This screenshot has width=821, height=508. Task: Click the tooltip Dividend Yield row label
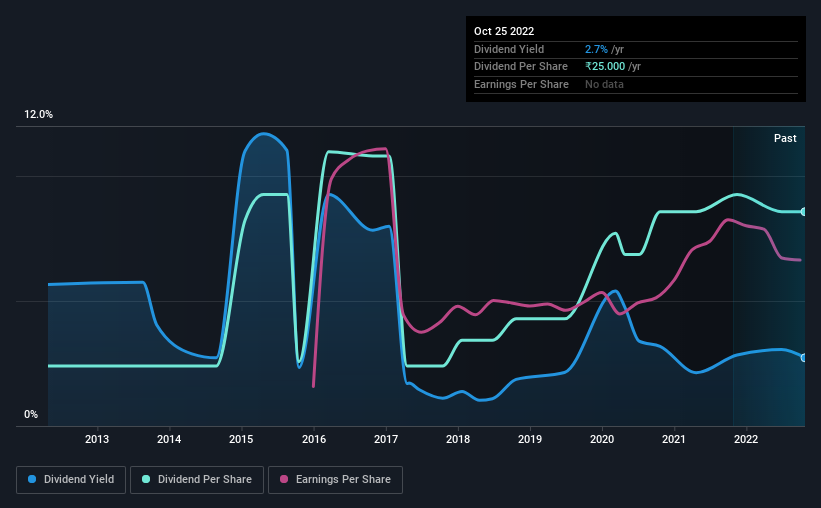tap(509, 49)
